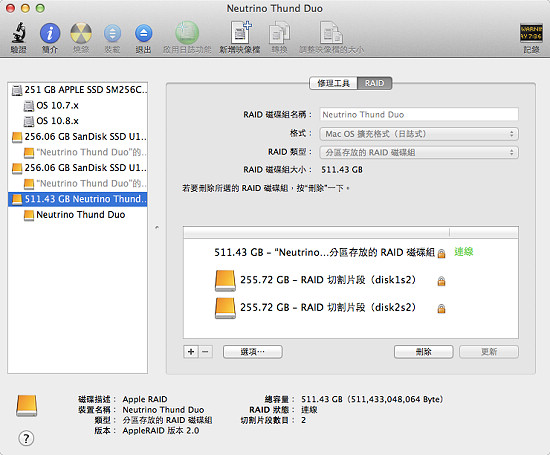Switch to the 修理工具 tab
The image size is (550, 455).
click(x=333, y=83)
